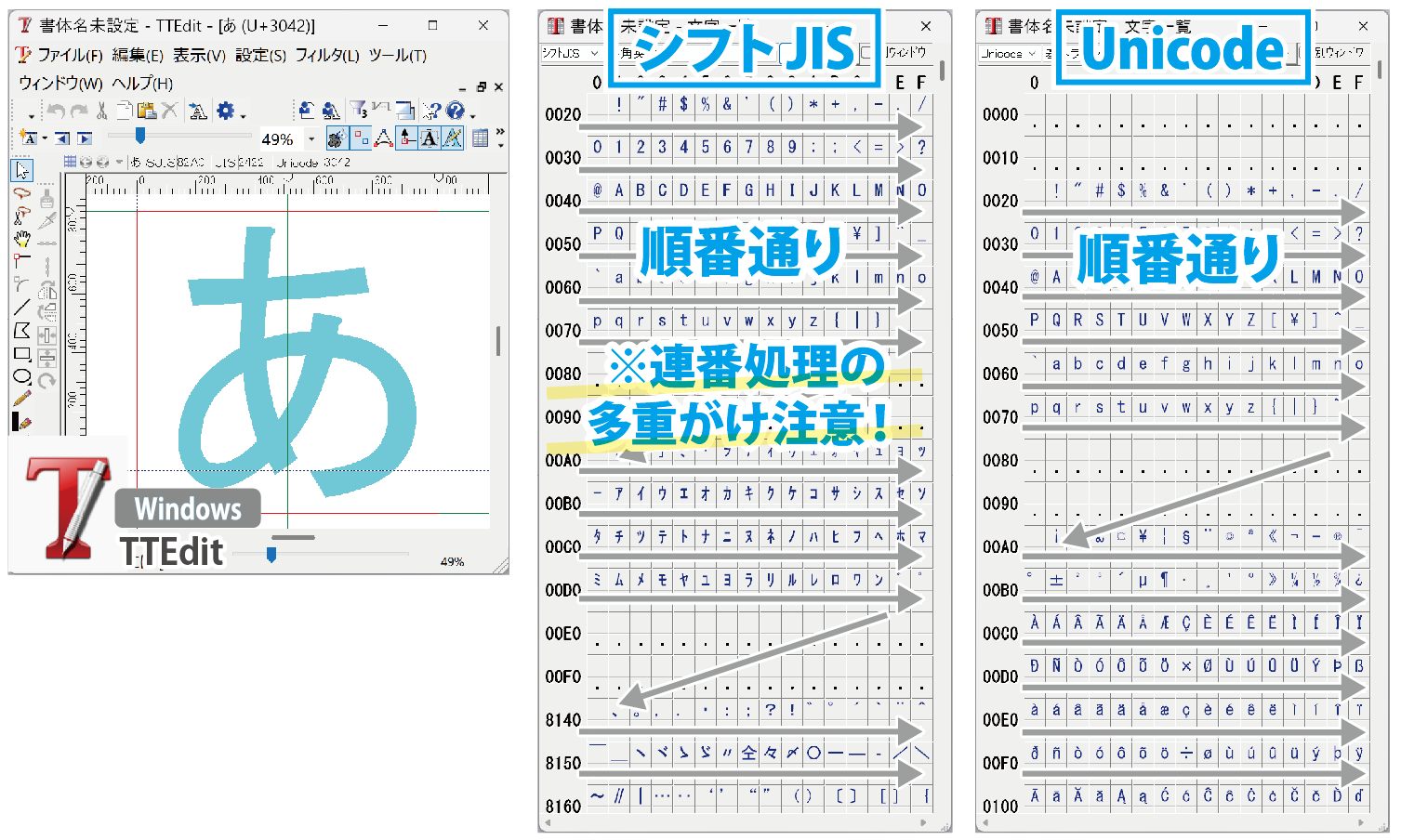Toggle the point-with-arrow display button
This screenshot has height=840, width=1401.
coord(406,138)
